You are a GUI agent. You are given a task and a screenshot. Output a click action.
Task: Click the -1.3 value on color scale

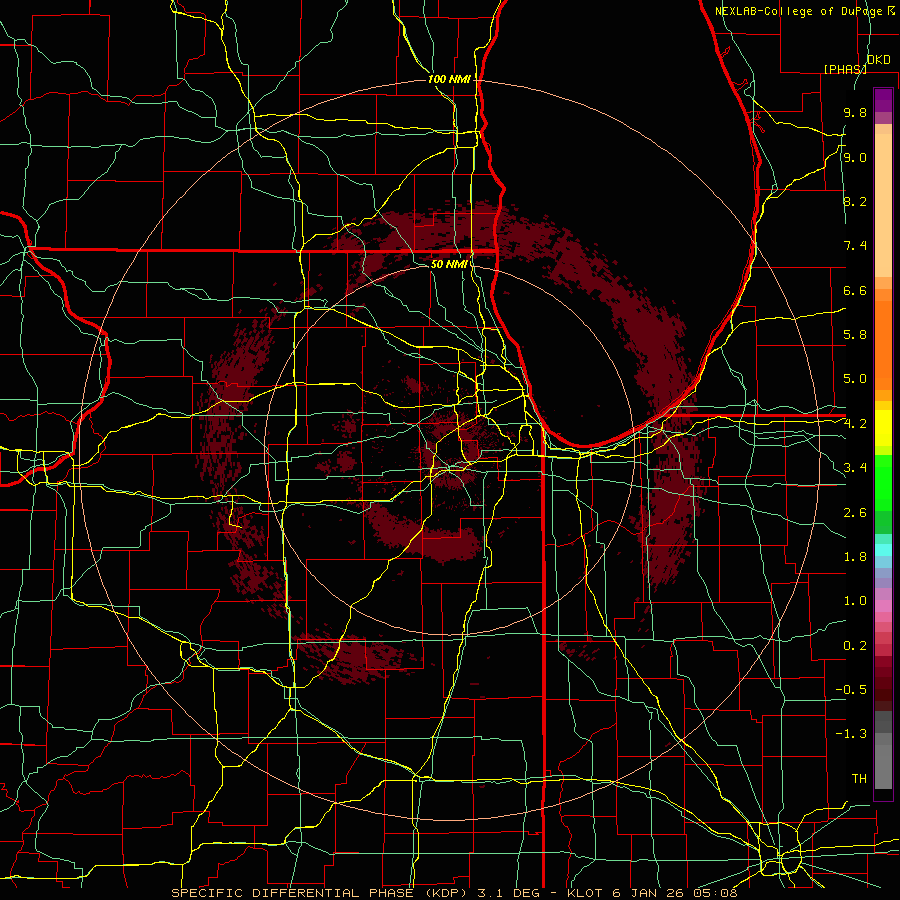[x=851, y=734]
